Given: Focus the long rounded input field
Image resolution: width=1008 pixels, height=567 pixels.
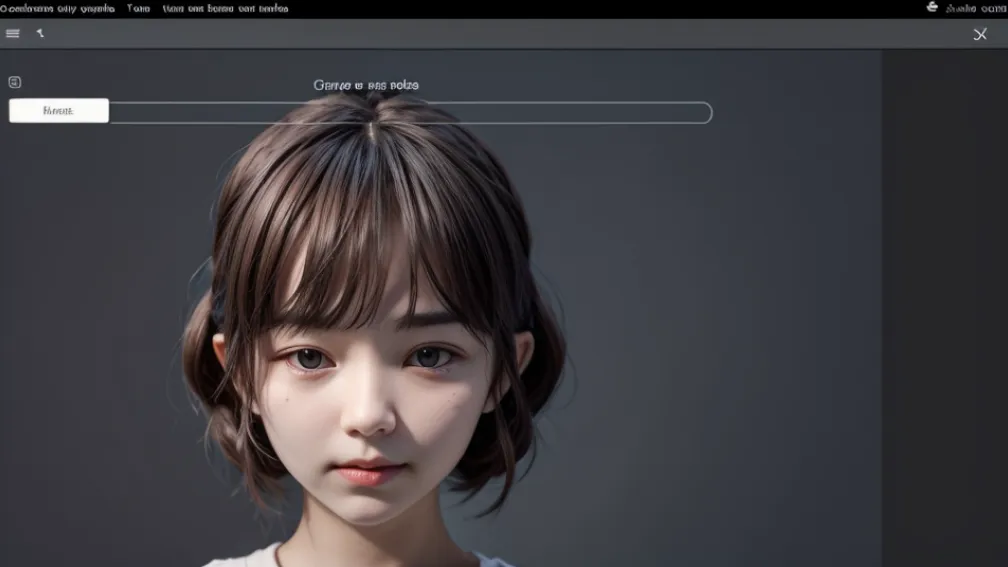Looking at the screenshot, I should tap(411, 113).
